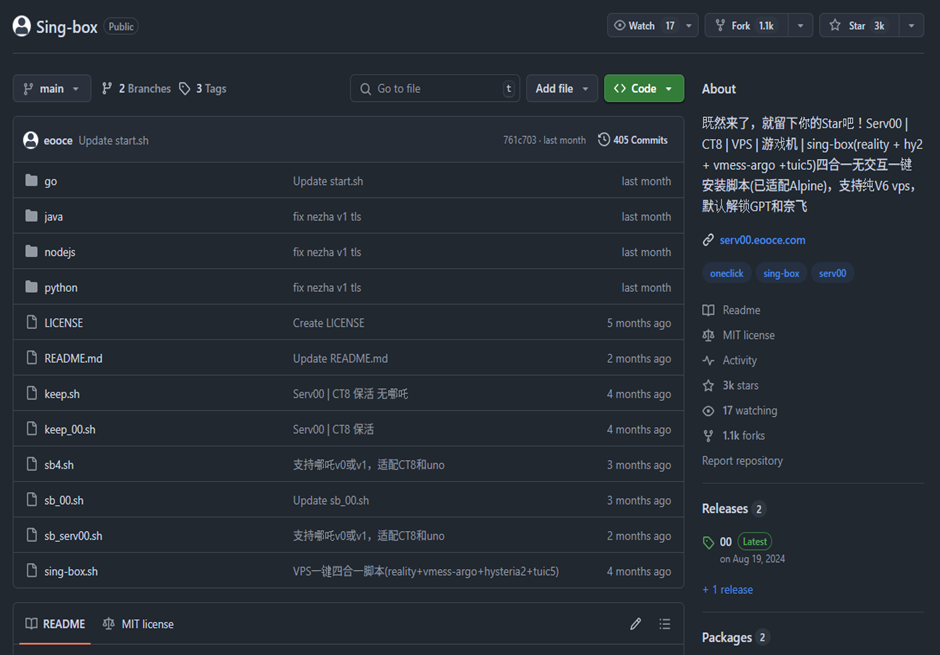
Task: Click the oneclick topic tag
Action: tap(726, 273)
